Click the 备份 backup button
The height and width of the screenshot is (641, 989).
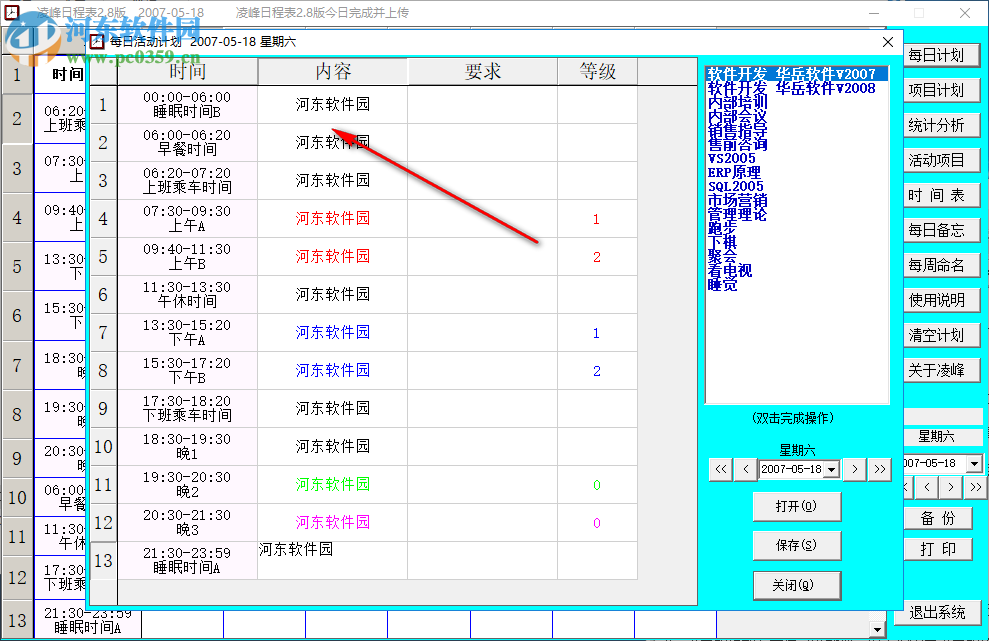point(938,517)
